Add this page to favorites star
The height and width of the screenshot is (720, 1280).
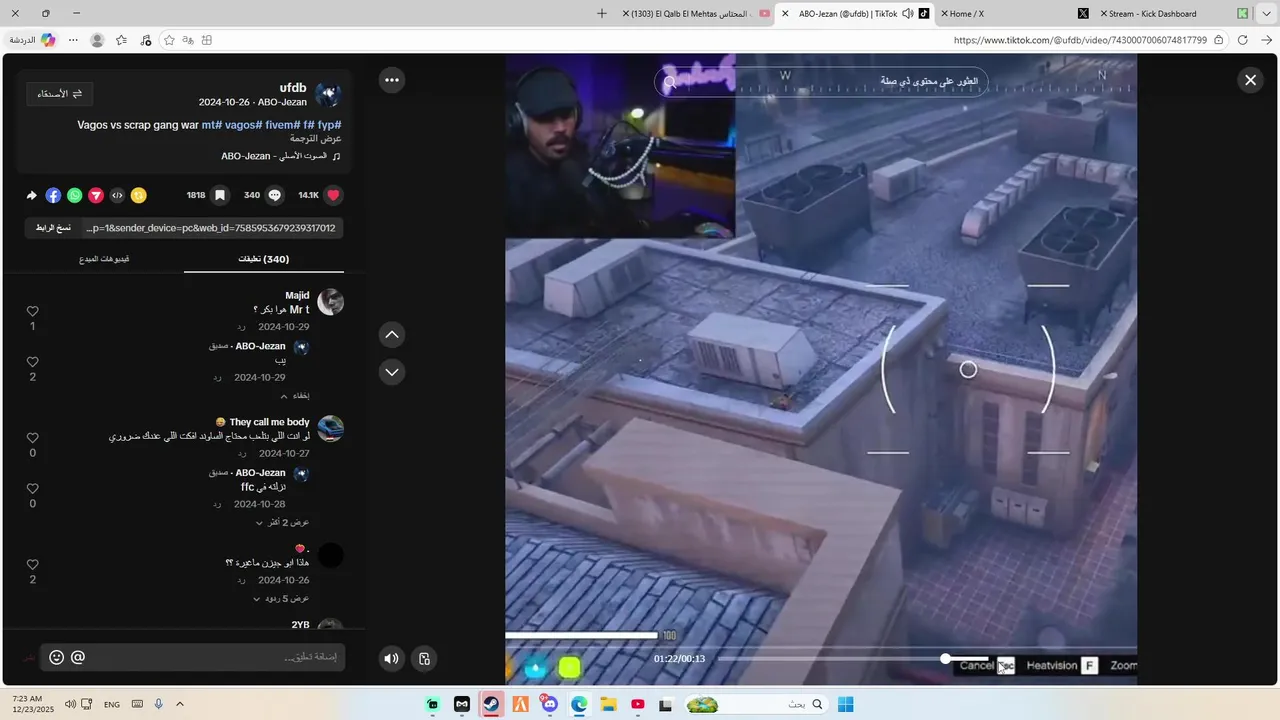coord(169,40)
